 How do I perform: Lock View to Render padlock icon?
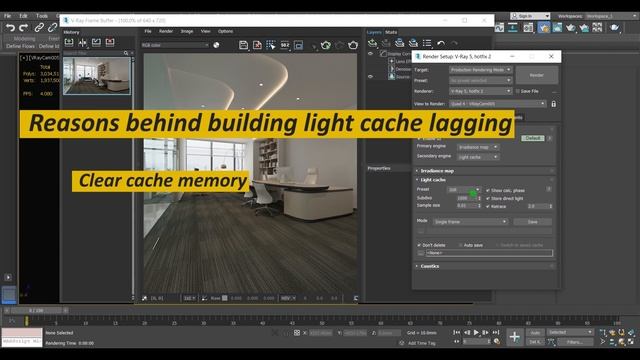click(553, 104)
